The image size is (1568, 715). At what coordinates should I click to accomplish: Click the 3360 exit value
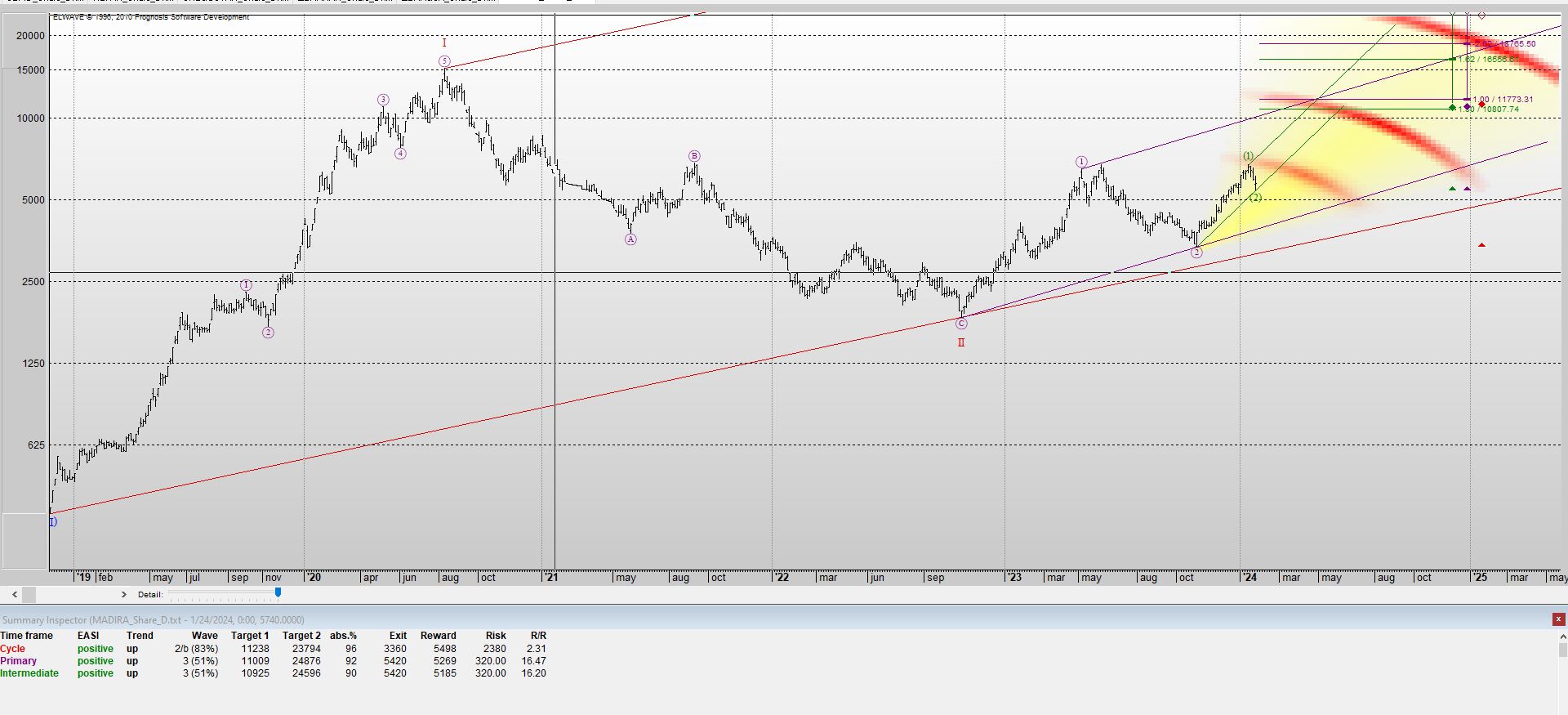click(x=395, y=649)
